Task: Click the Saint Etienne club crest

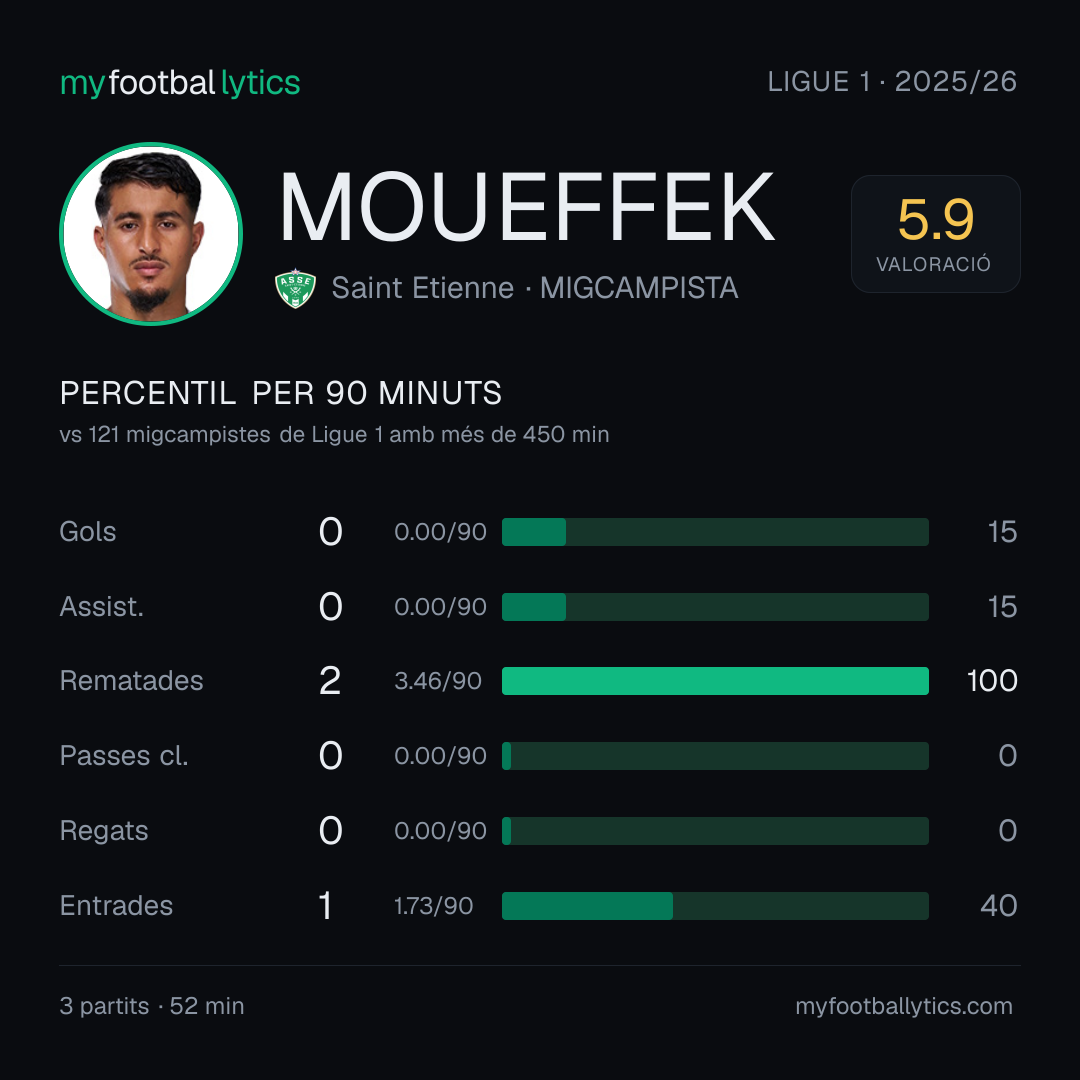Action: 295,288
